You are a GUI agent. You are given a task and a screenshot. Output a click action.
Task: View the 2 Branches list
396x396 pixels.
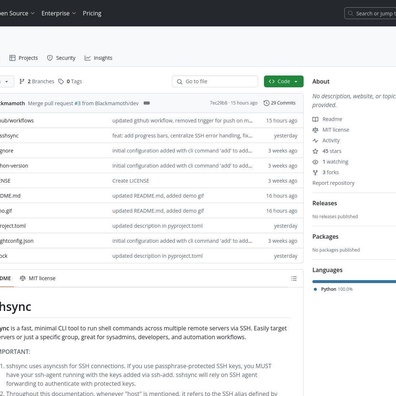37,81
